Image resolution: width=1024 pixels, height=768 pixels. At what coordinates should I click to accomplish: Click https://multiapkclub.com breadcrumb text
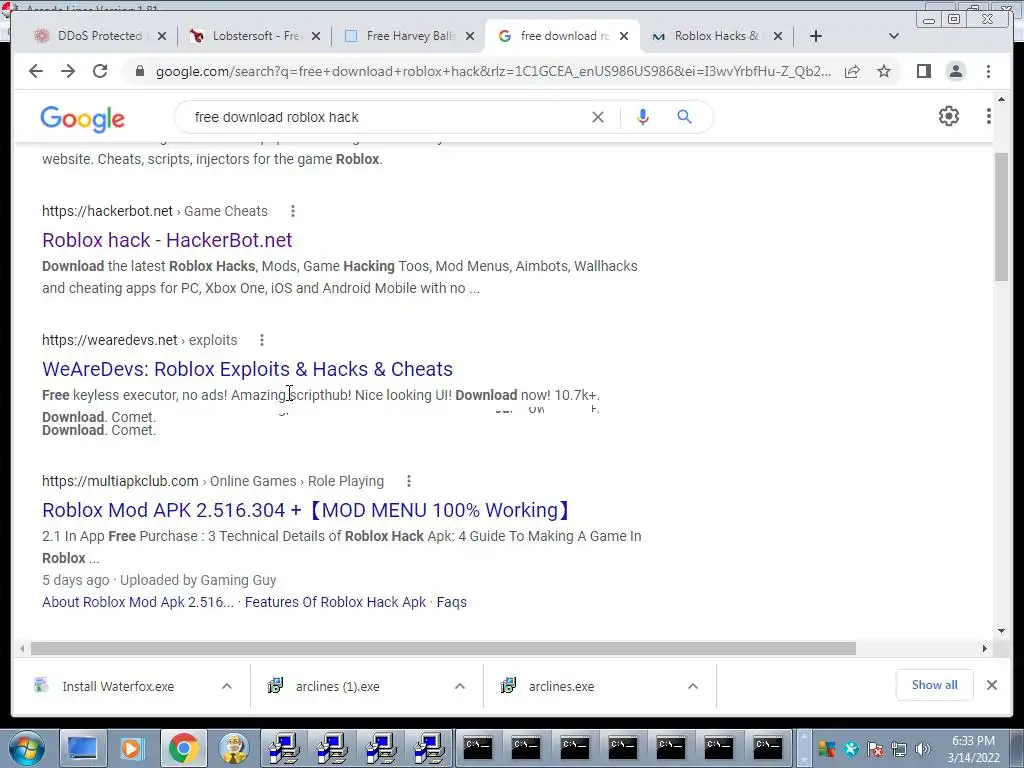click(120, 481)
